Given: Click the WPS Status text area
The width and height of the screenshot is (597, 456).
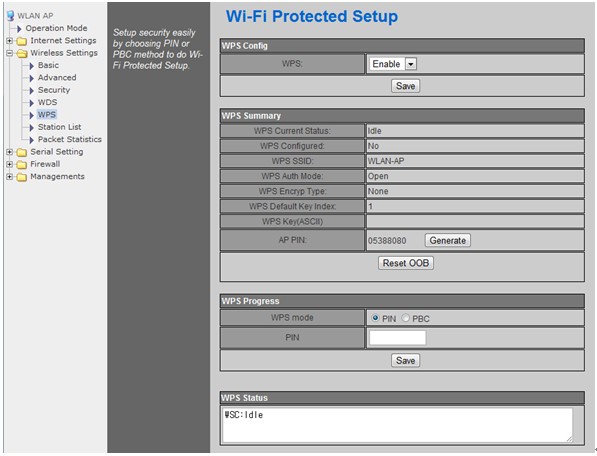Looking at the screenshot, I should tap(397, 425).
